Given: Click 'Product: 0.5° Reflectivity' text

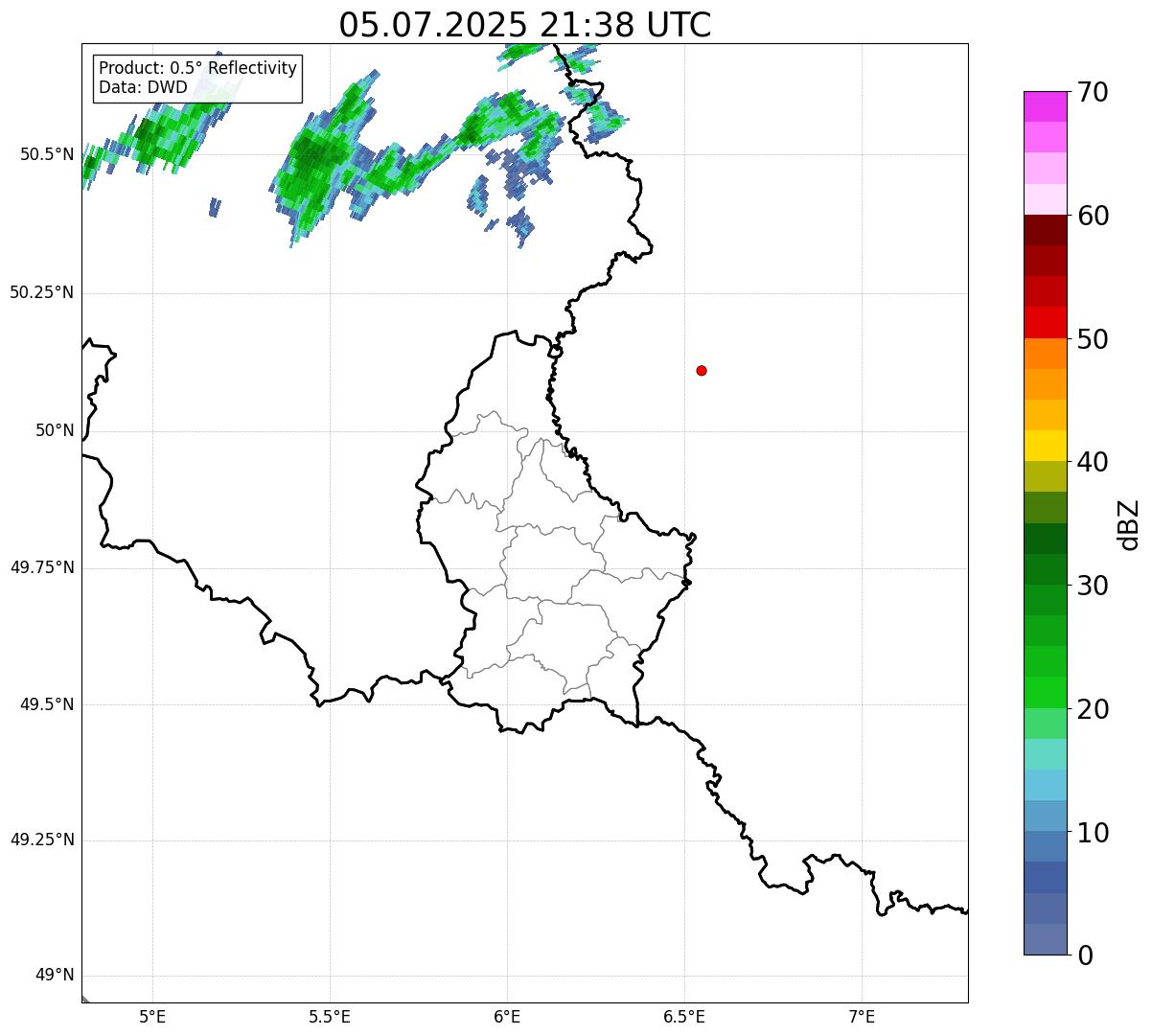Looking at the screenshot, I should tap(197, 69).
